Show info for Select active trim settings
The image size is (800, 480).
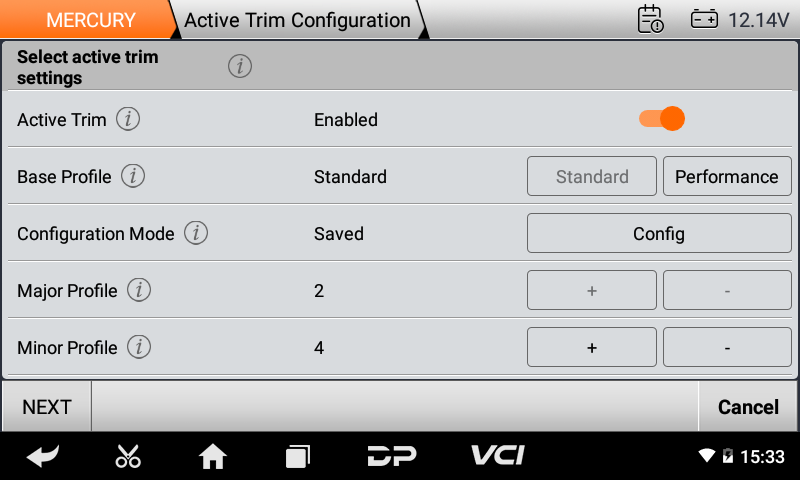pyautogui.click(x=239, y=67)
